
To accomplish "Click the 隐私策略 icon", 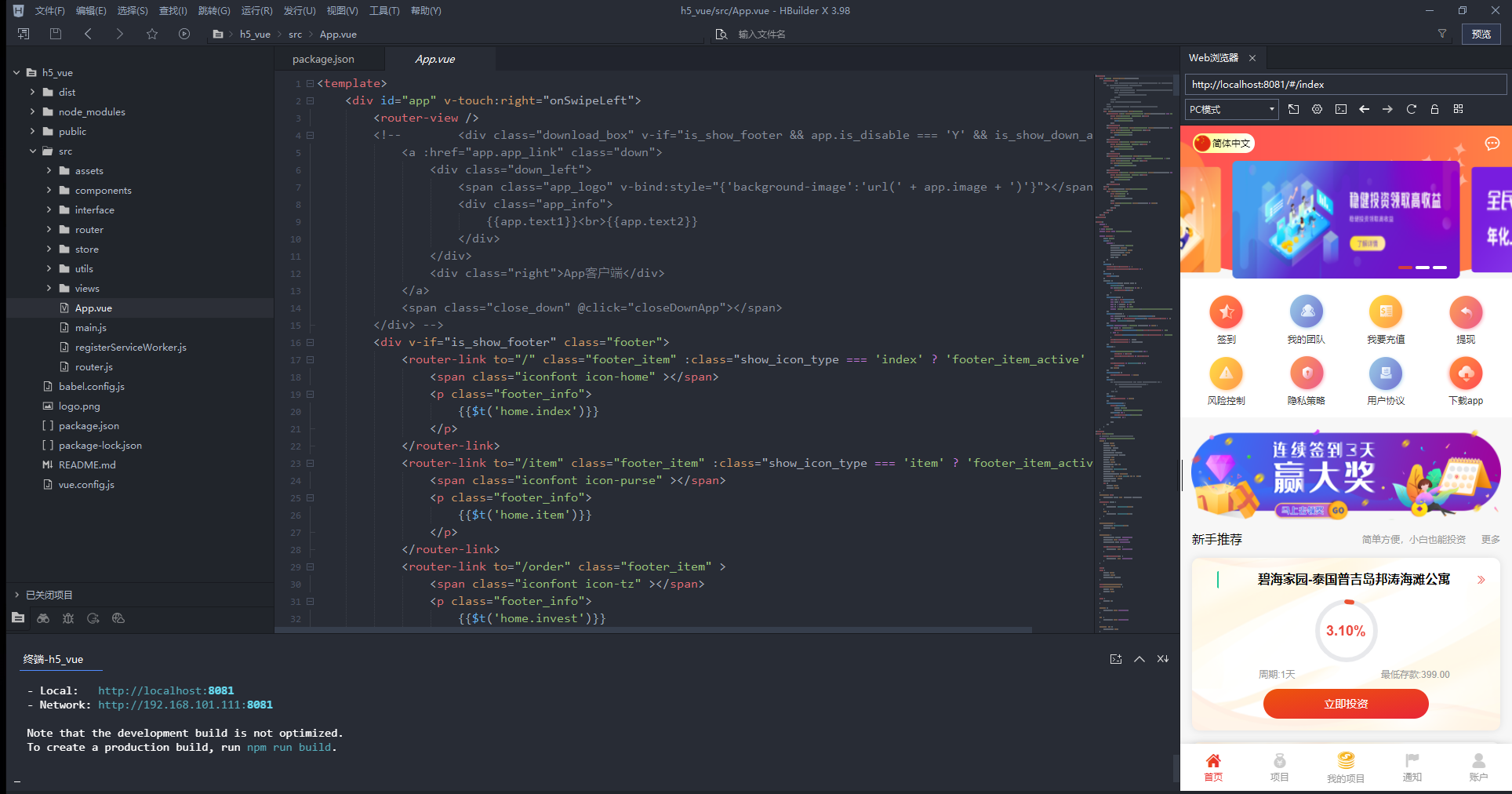I will (x=1307, y=373).
